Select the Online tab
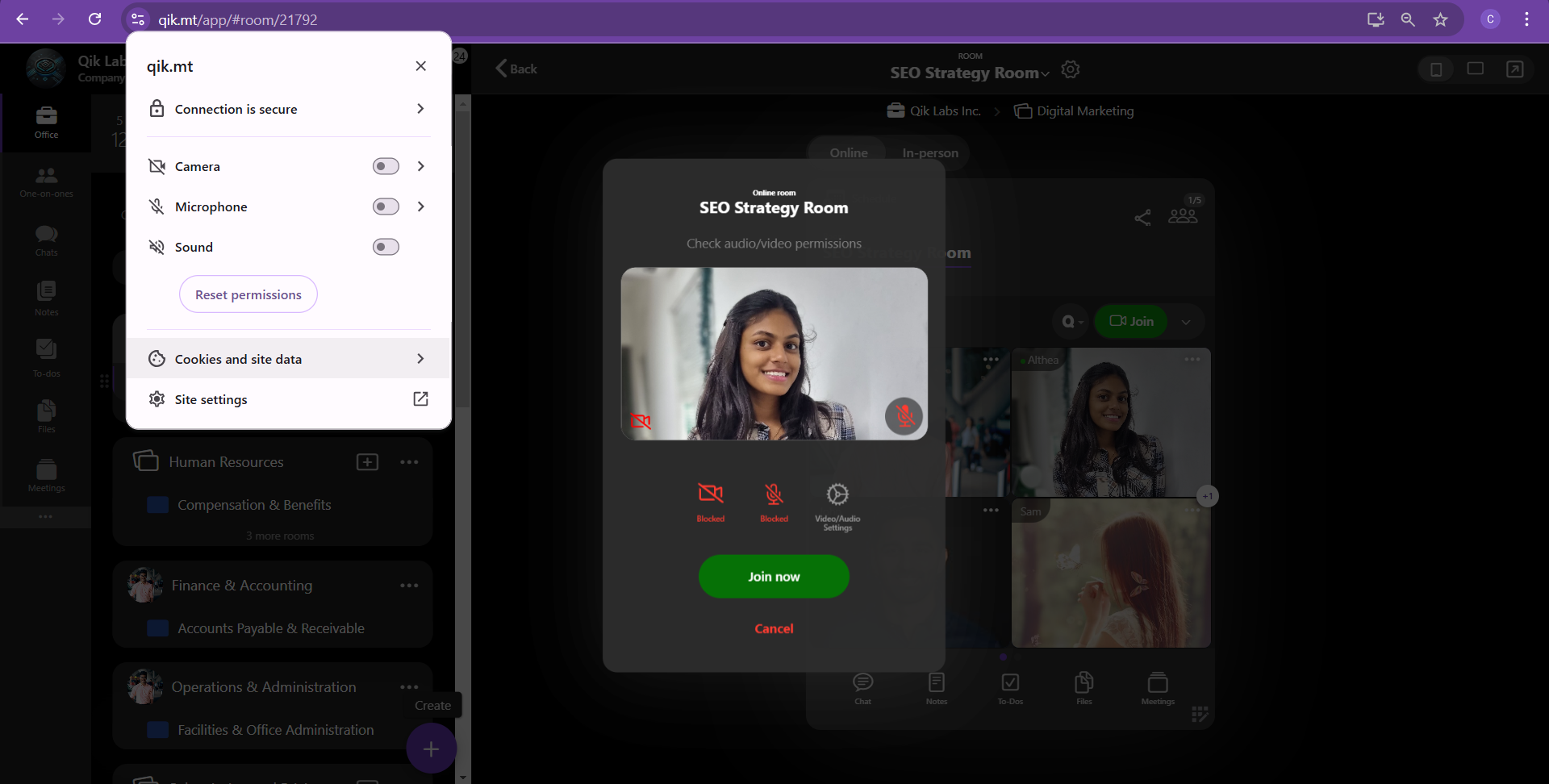 coord(848,153)
